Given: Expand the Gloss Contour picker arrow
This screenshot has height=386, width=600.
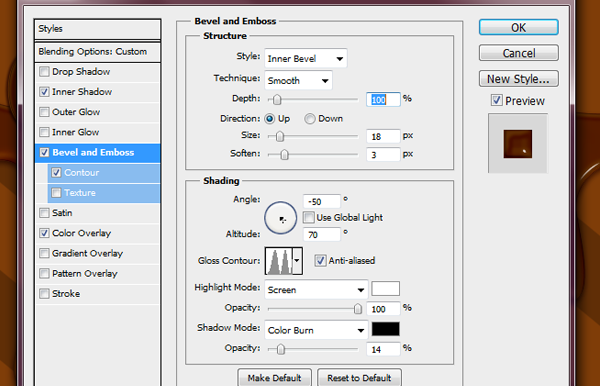Looking at the screenshot, I should [x=297, y=261].
